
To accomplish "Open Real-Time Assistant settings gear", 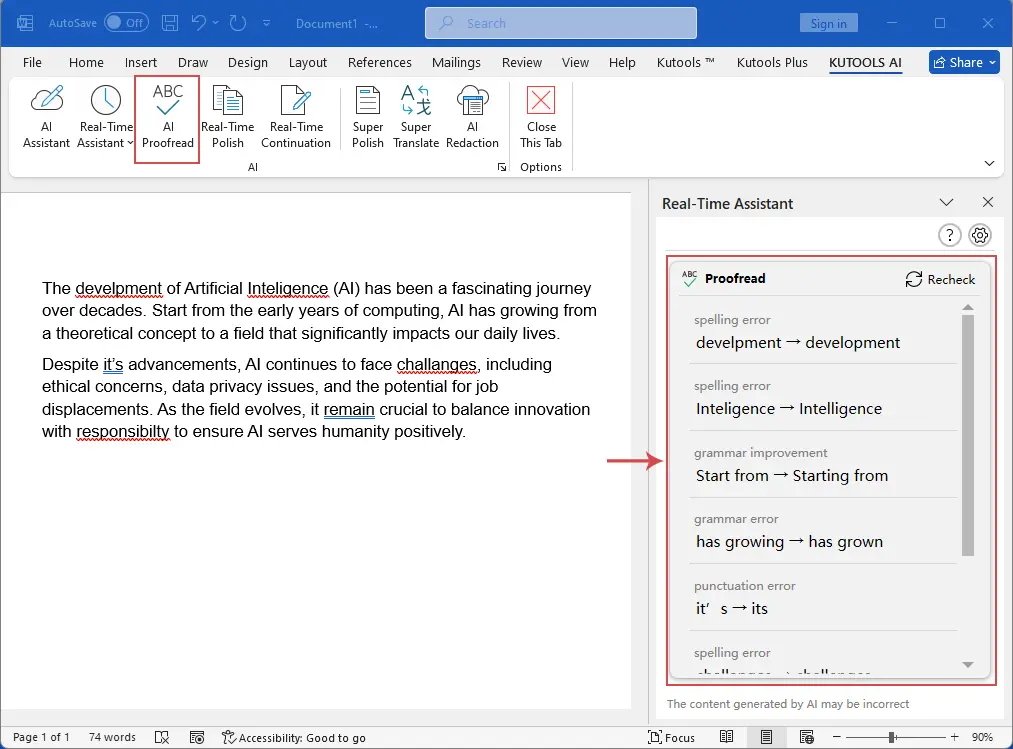I will [x=980, y=235].
